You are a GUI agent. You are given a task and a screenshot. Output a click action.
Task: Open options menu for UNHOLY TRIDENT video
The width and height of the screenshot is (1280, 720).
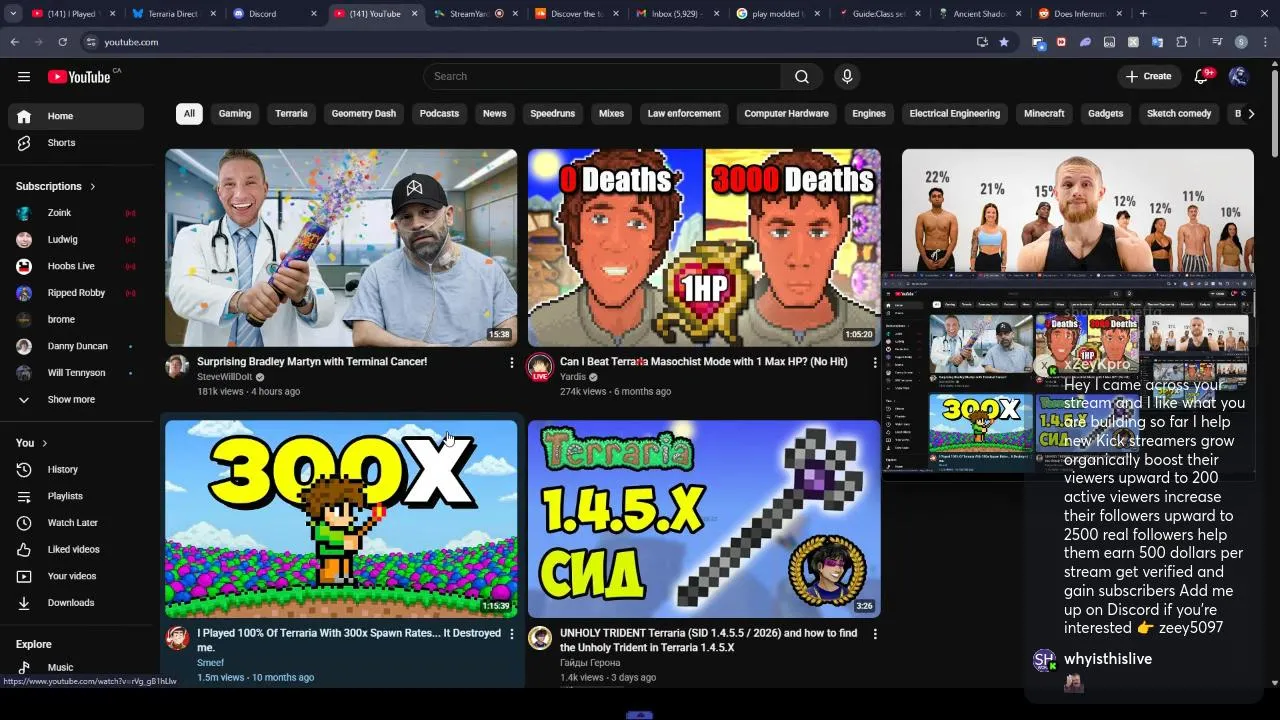875,634
